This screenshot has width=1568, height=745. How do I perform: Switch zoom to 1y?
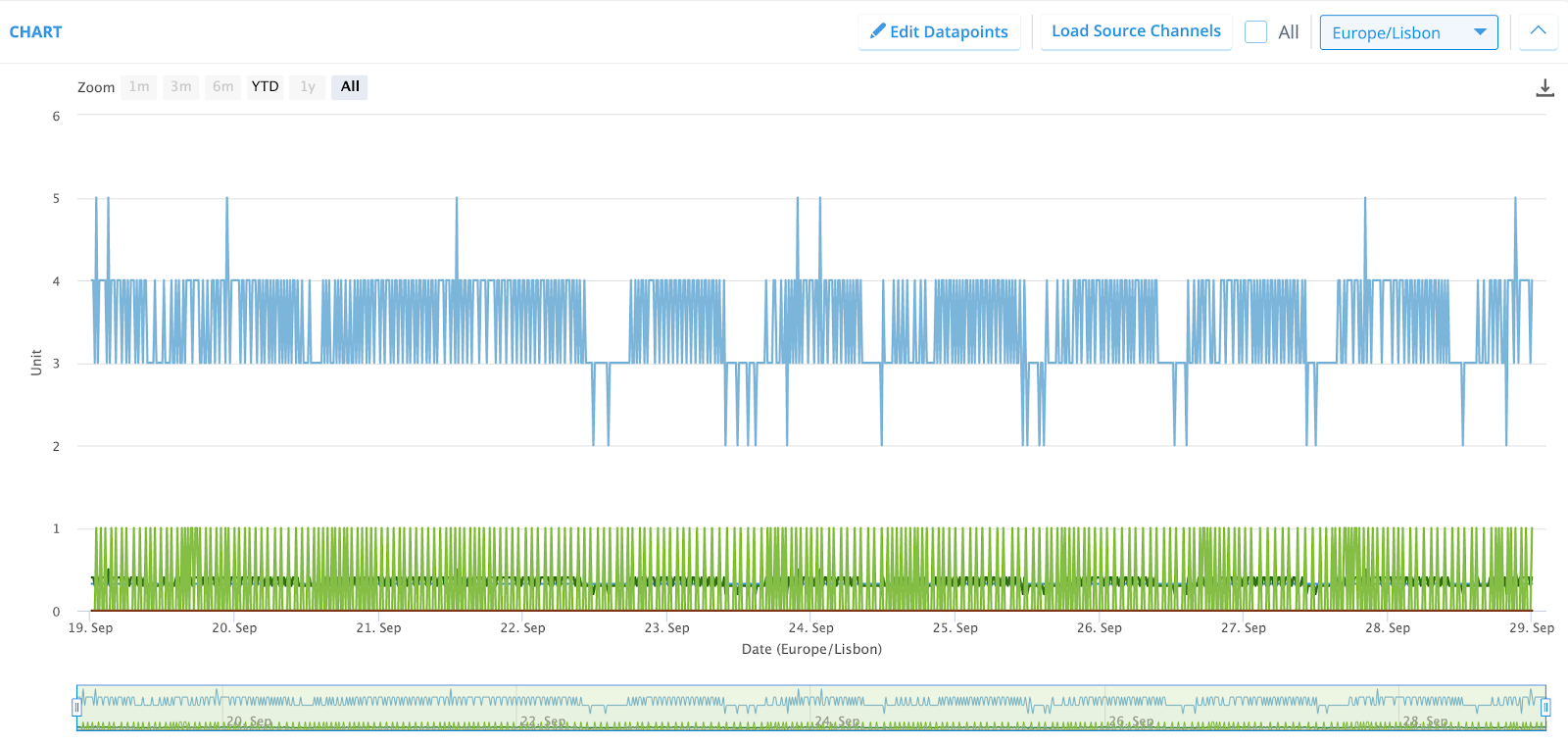coord(308,86)
